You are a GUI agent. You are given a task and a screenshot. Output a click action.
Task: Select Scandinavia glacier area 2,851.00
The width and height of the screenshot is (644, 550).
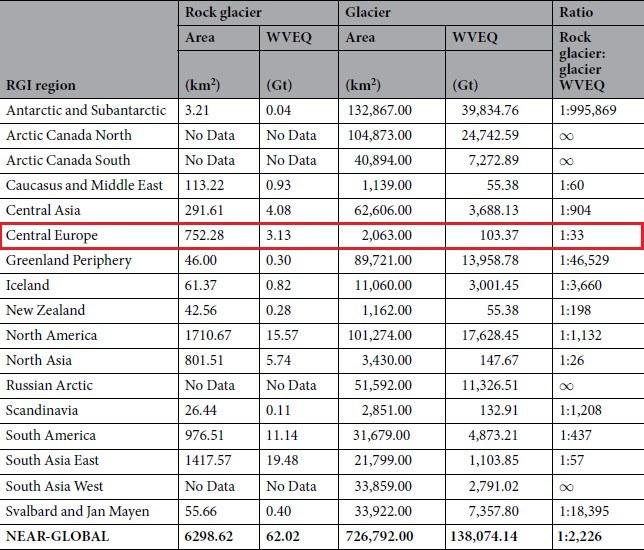(x=377, y=410)
